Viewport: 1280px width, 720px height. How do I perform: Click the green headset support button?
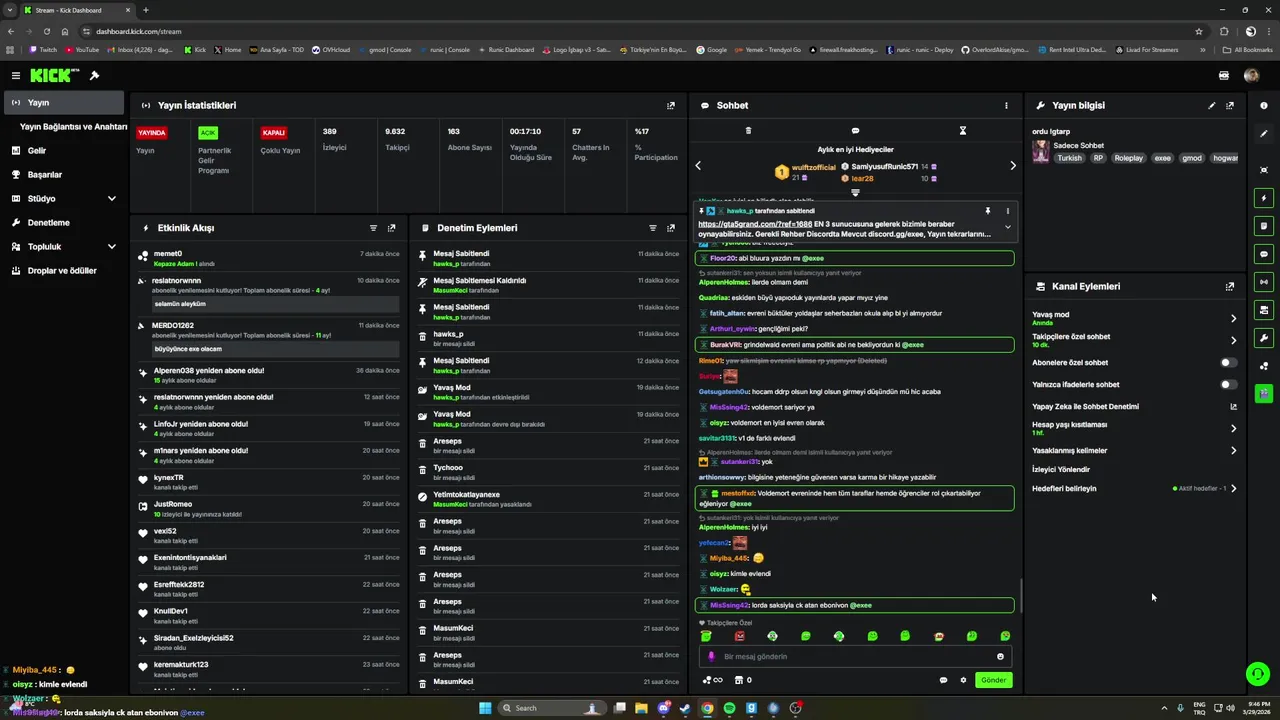[1258, 674]
